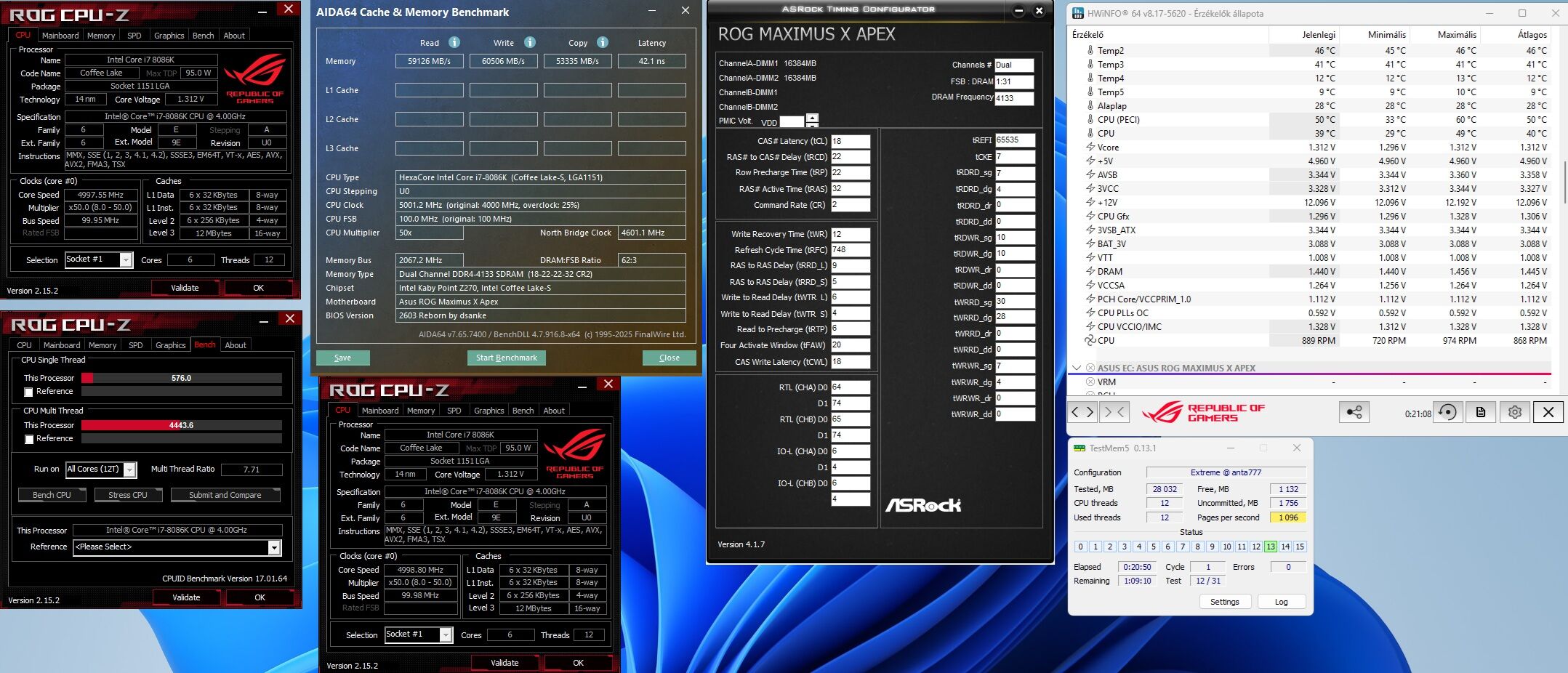Image resolution: width=1568 pixels, height=673 pixels.
Task: Click HWiNFO collapse columns arrows button
Action: tap(1115, 412)
